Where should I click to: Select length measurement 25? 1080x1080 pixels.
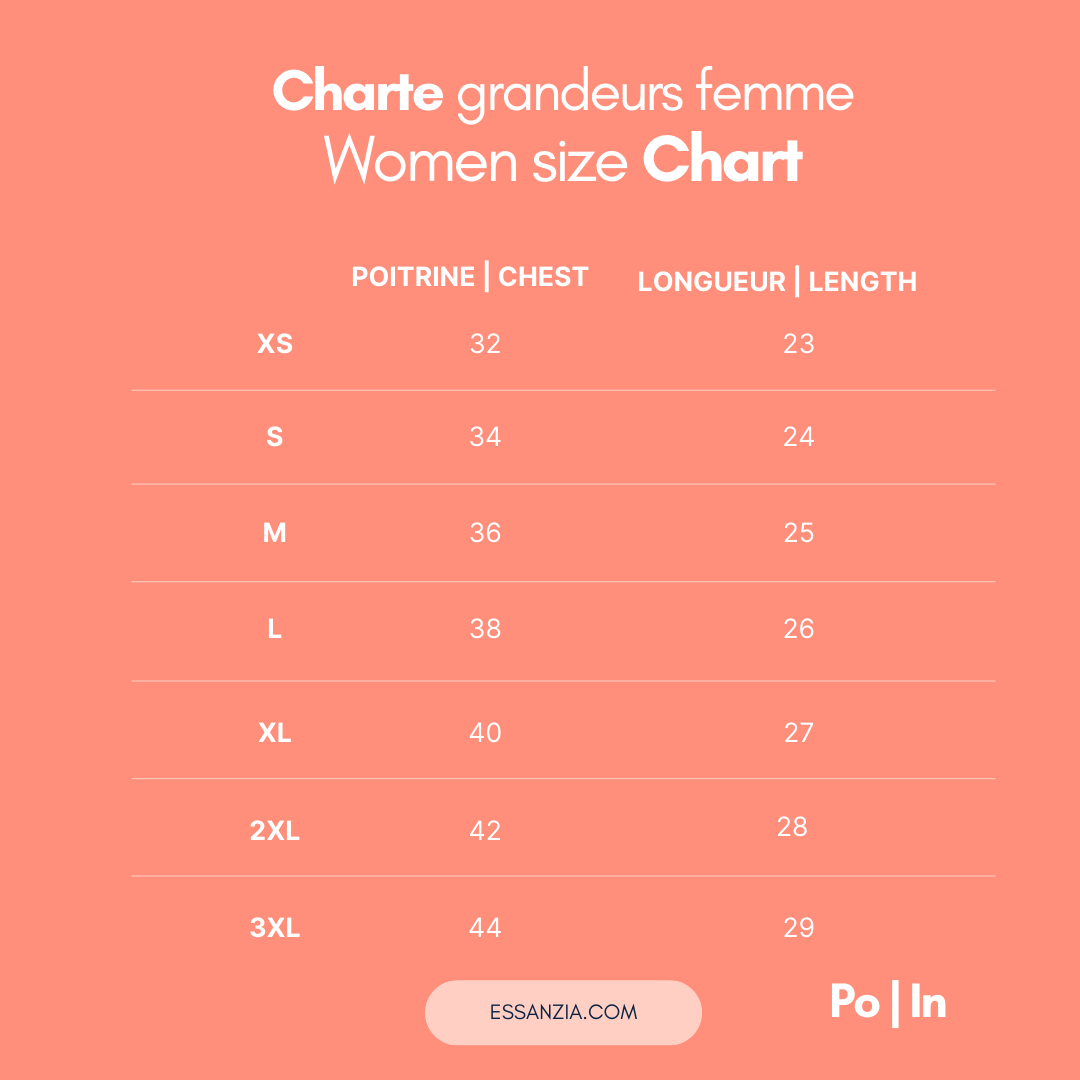[799, 533]
